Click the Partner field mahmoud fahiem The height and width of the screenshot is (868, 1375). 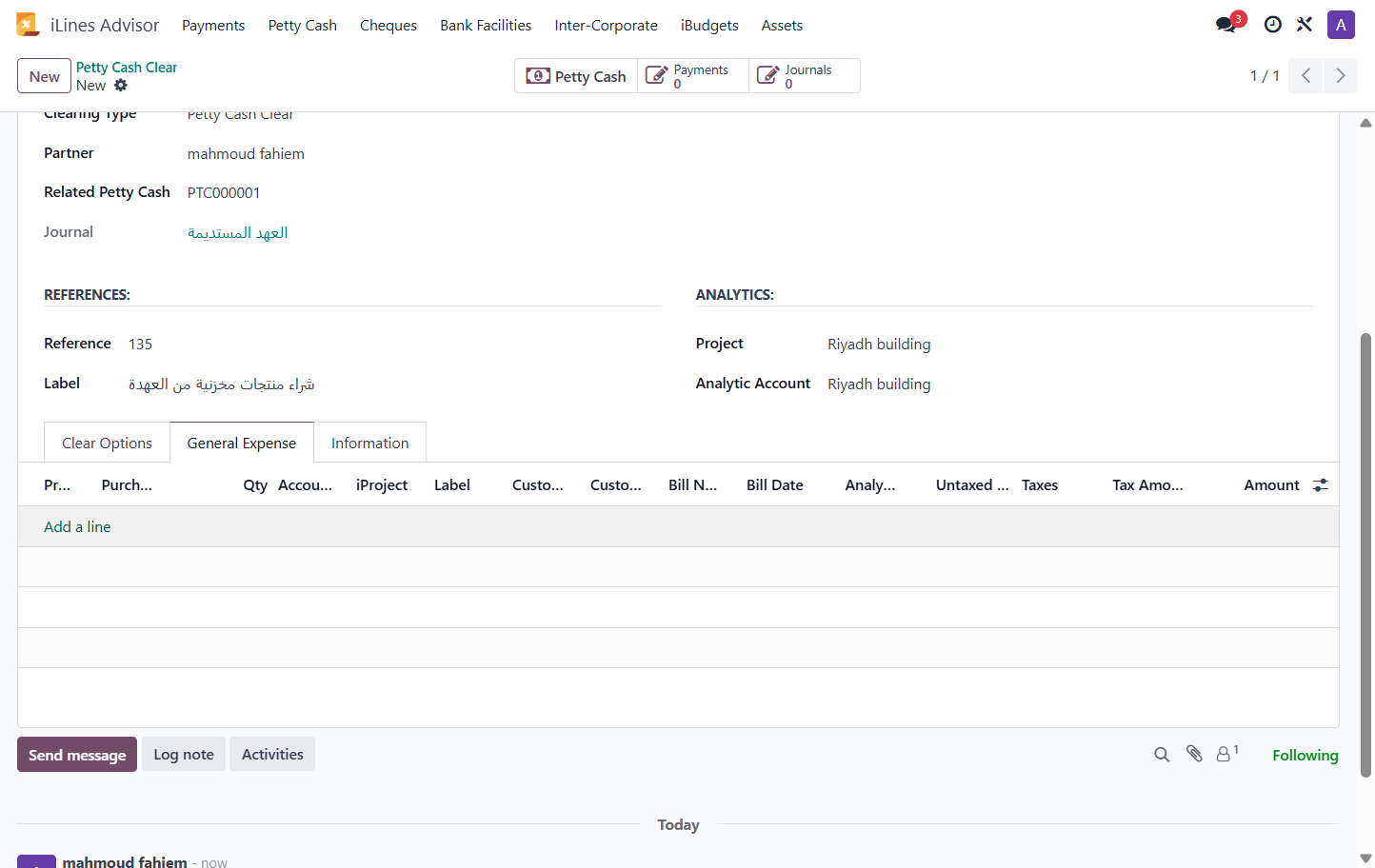click(x=246, y=153)
